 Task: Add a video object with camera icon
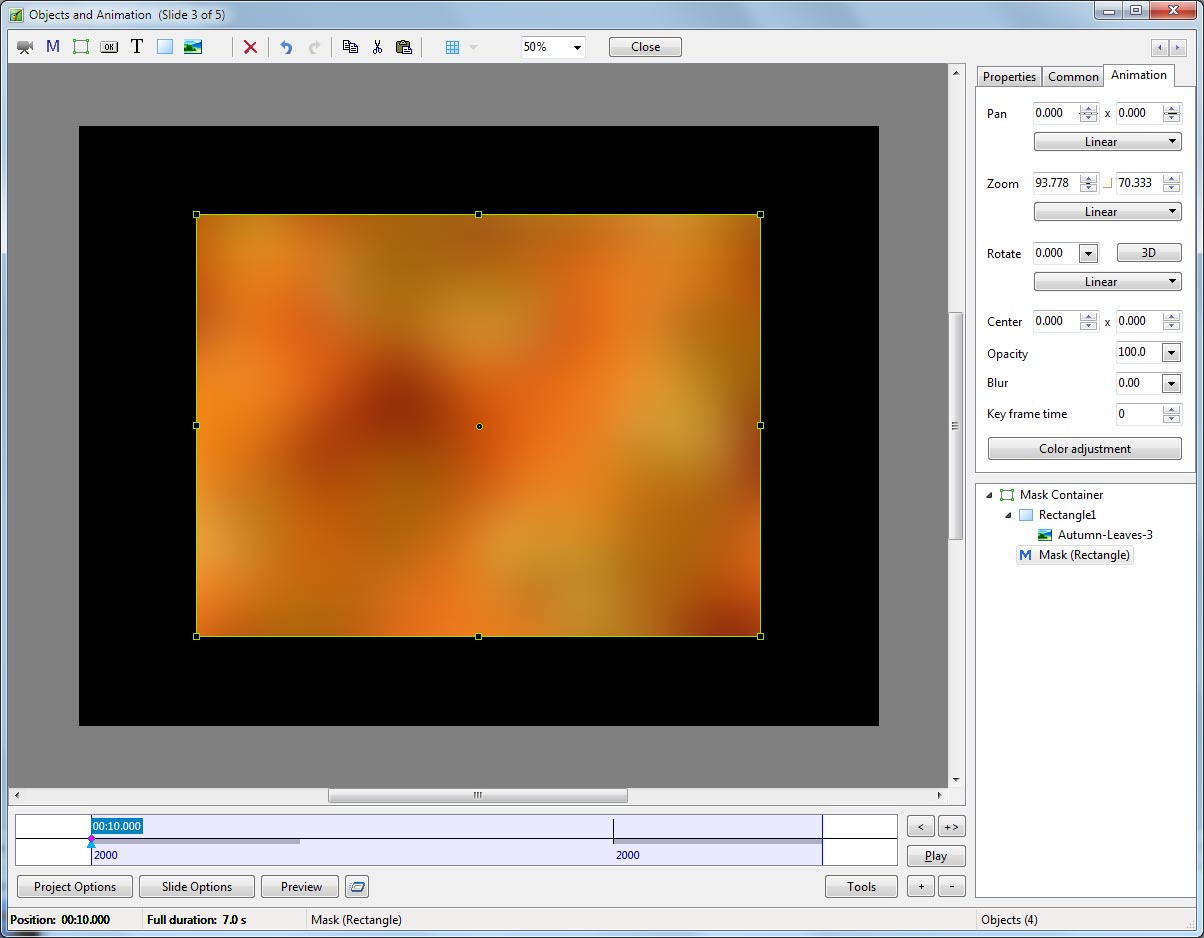25,47
